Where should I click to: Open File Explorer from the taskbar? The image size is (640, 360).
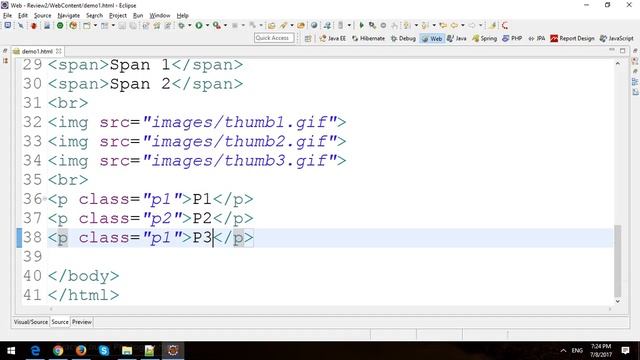(127, 351)
